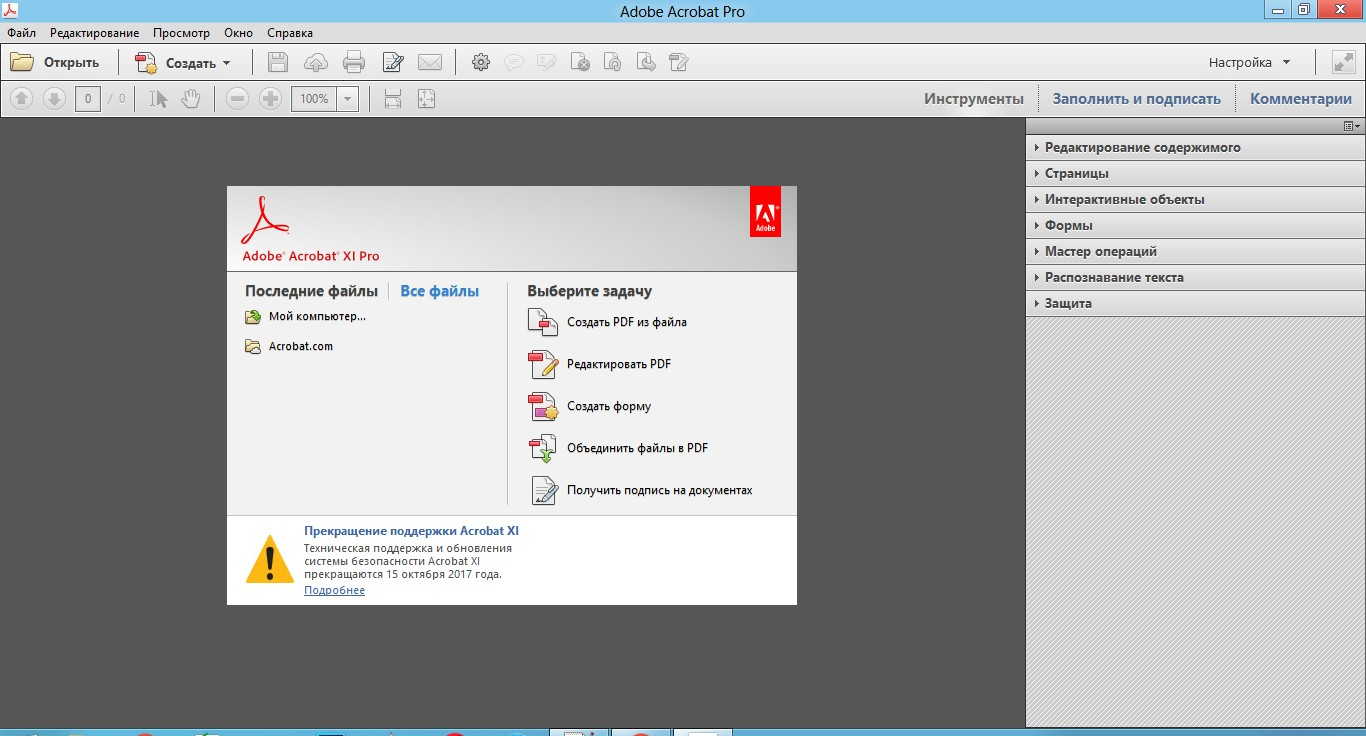This screenshot has height=736, width=1366.
Task: Click the read mode expand icon
Action: (x=1343, y=62)
